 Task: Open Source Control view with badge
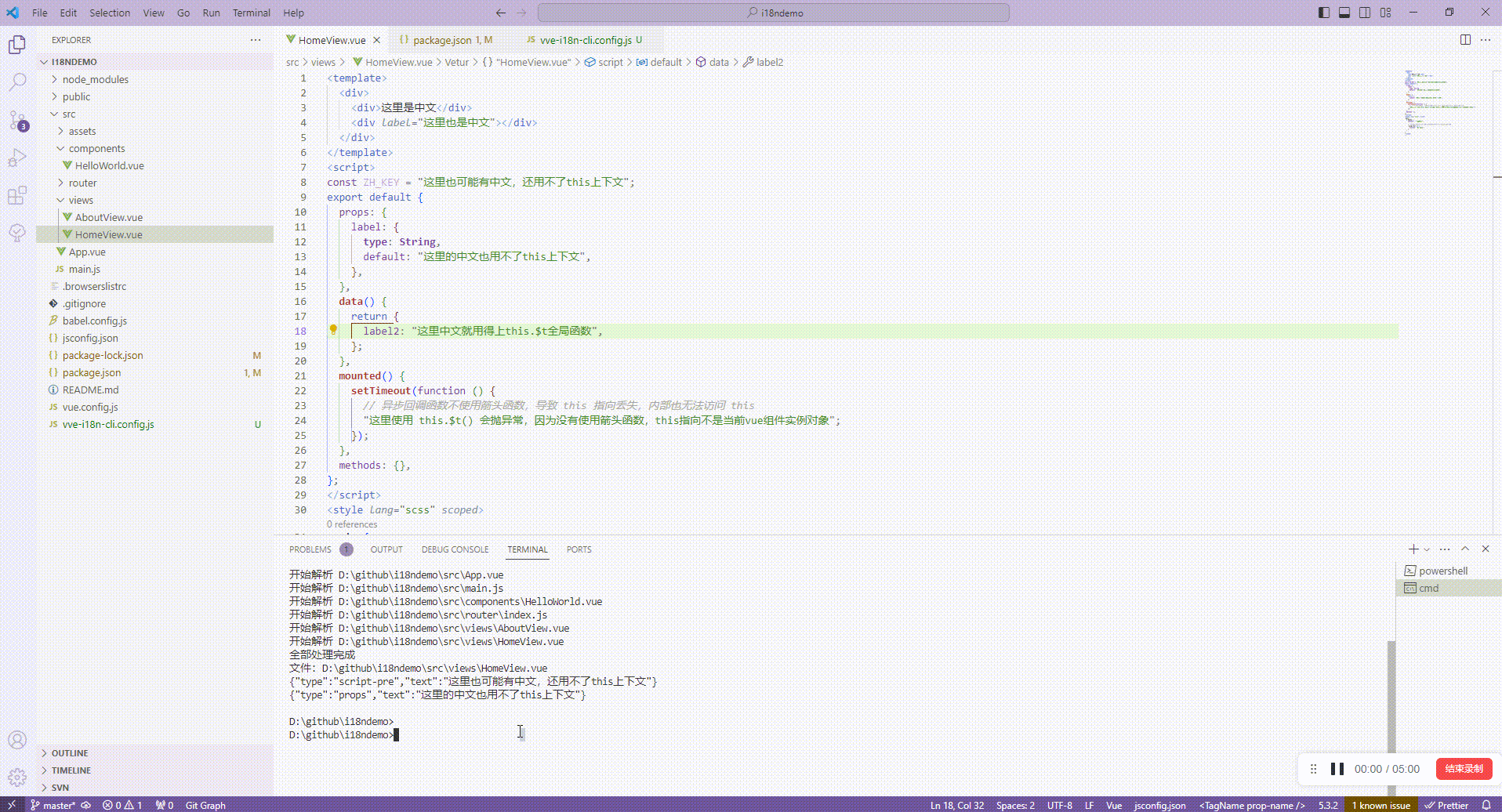point(17,120)
